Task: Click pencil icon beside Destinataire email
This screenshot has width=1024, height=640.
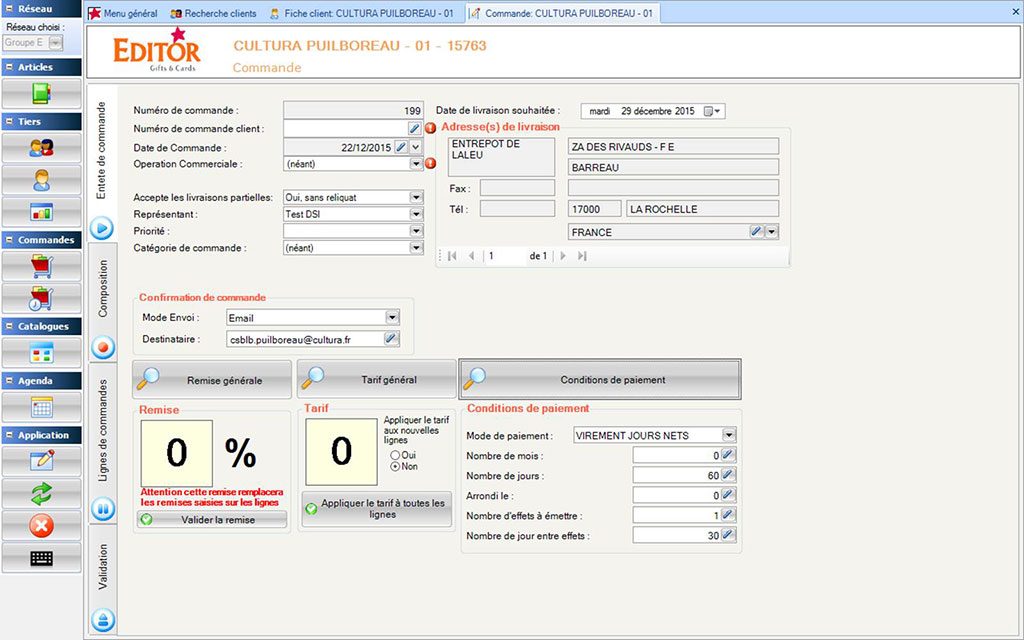Action: pos(391,339)
